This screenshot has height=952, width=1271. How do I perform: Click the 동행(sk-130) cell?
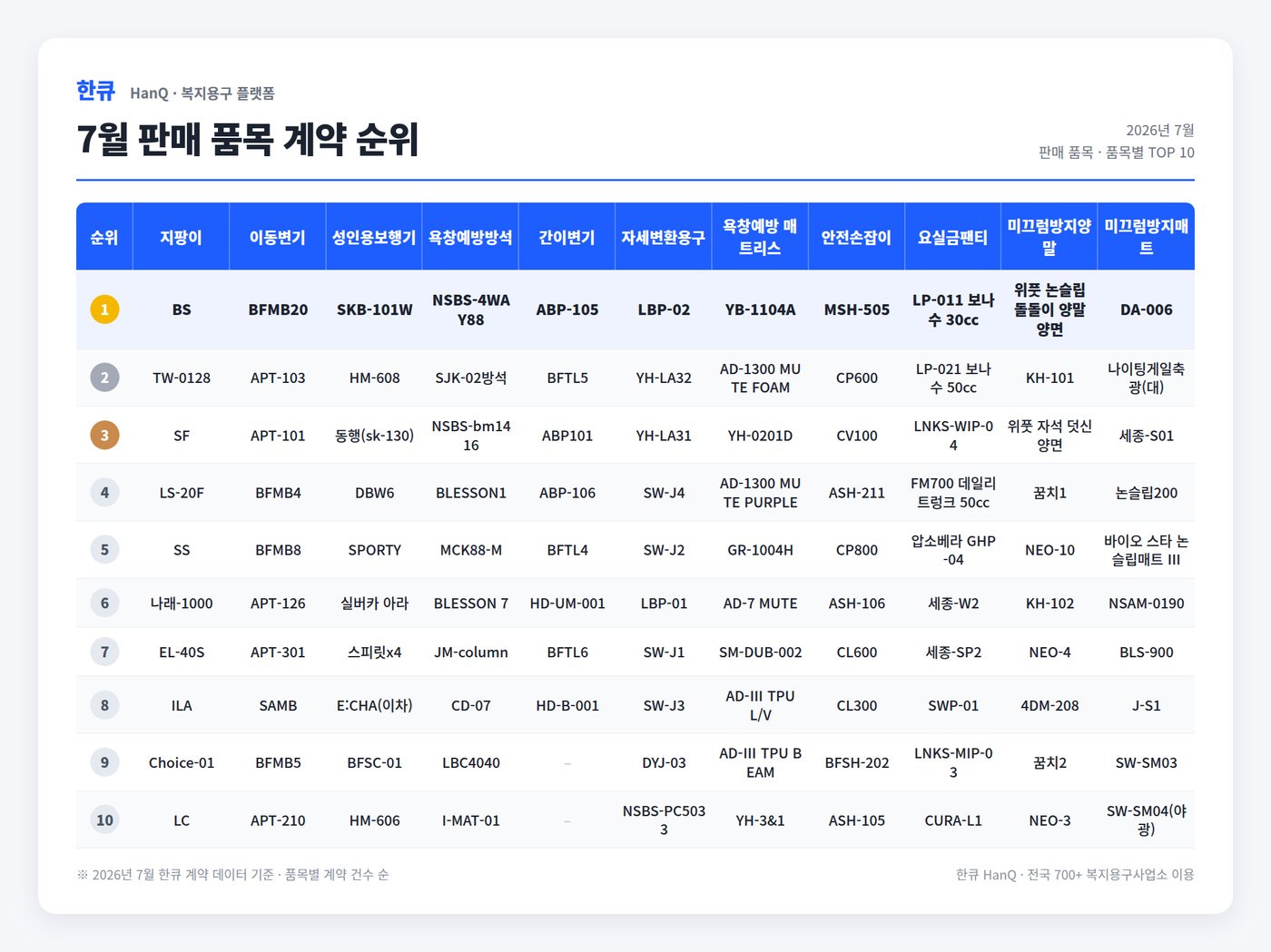click(x=374, y=436)
